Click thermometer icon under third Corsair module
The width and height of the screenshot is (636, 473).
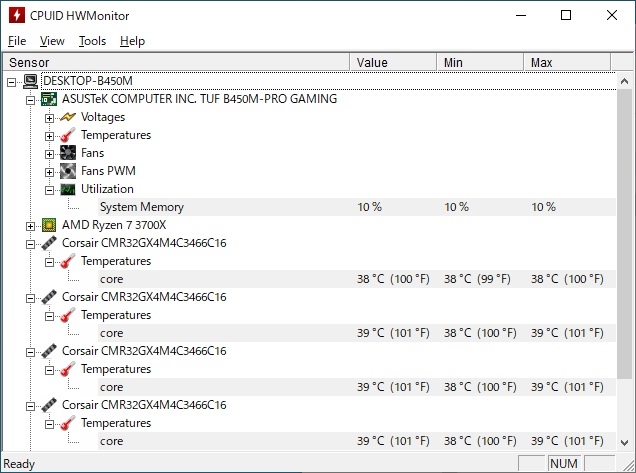click(68, 369)
